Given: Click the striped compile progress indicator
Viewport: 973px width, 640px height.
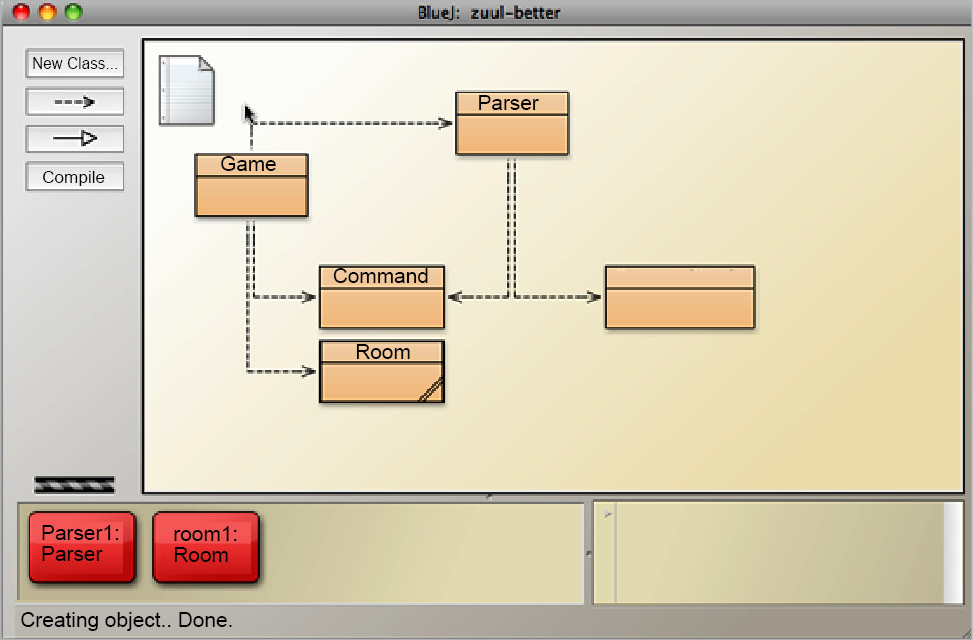Looking at the screenshot, I should (x=74, y=484).
